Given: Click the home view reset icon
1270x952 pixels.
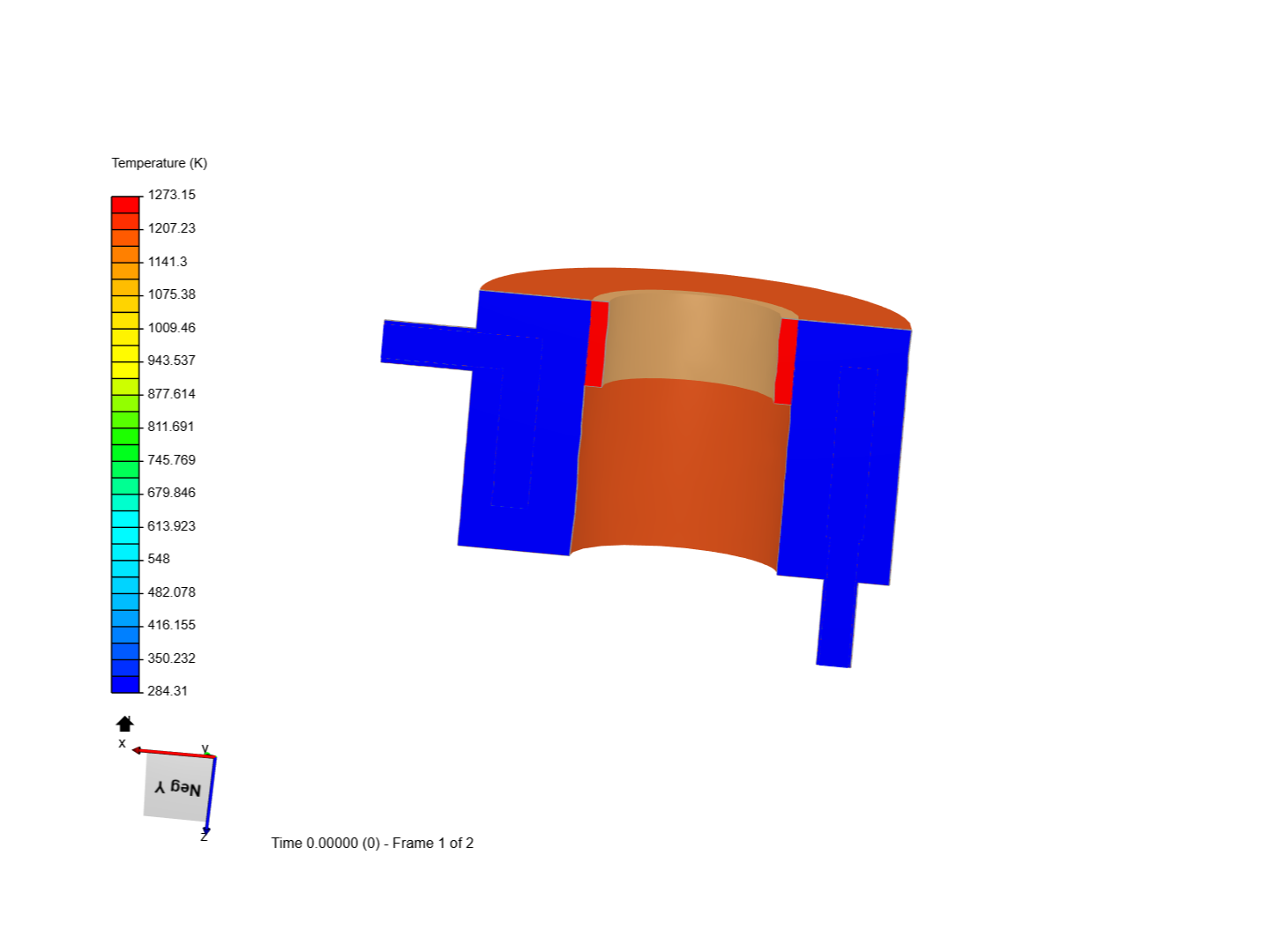Looking at the screenshot, I should (x=124, y=724).
